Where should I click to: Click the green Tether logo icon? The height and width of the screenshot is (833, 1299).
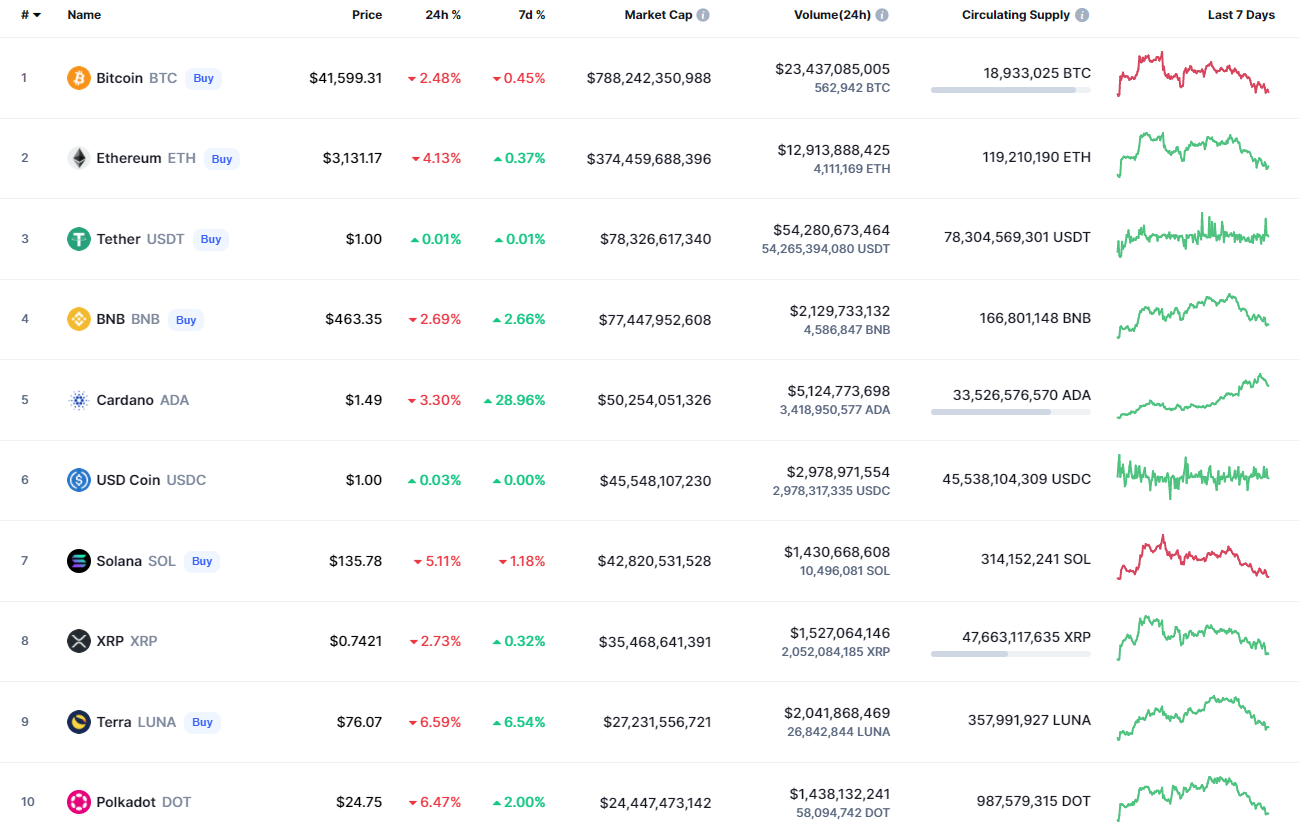78,239
